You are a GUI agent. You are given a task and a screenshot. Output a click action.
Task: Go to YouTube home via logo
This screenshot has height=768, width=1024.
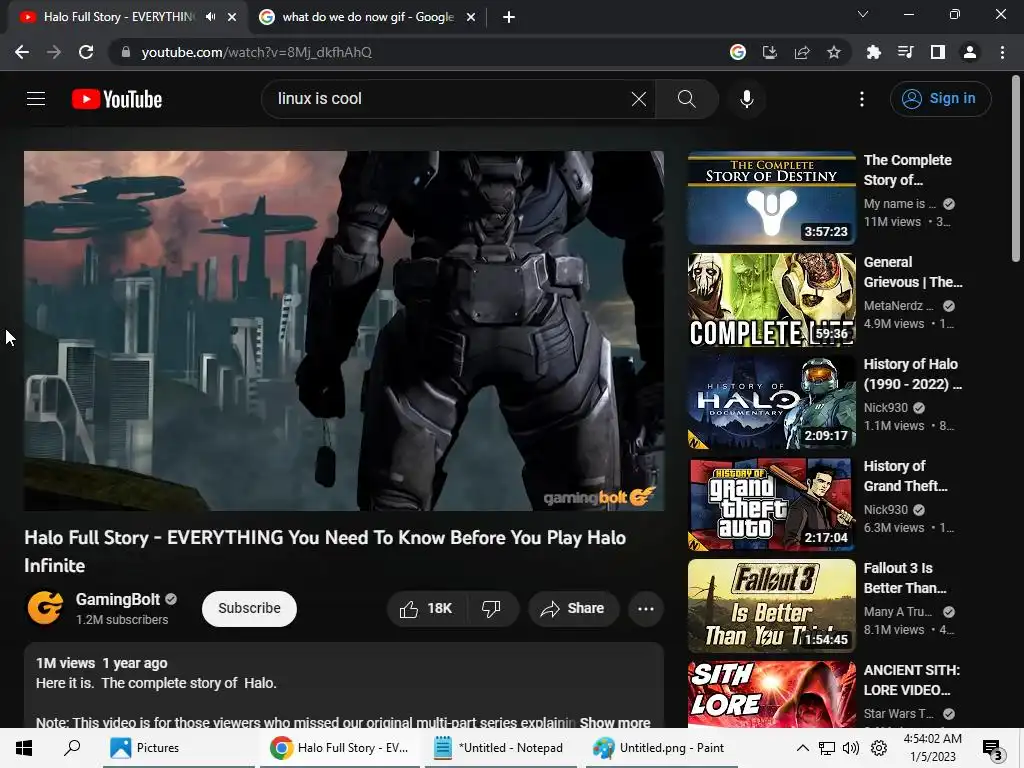click(117, 99)
